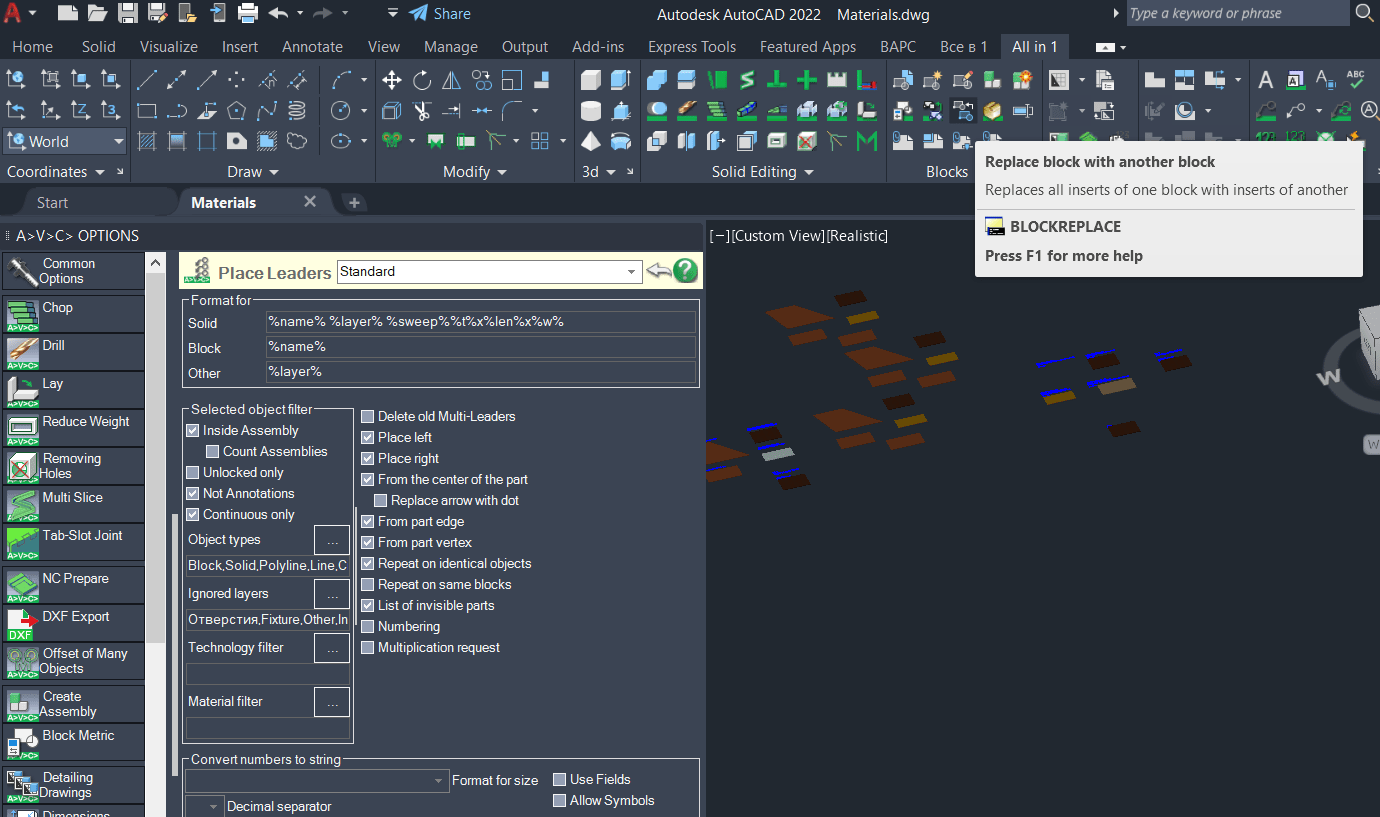Click the Revision Cloud tool

[x=297, y=140]
